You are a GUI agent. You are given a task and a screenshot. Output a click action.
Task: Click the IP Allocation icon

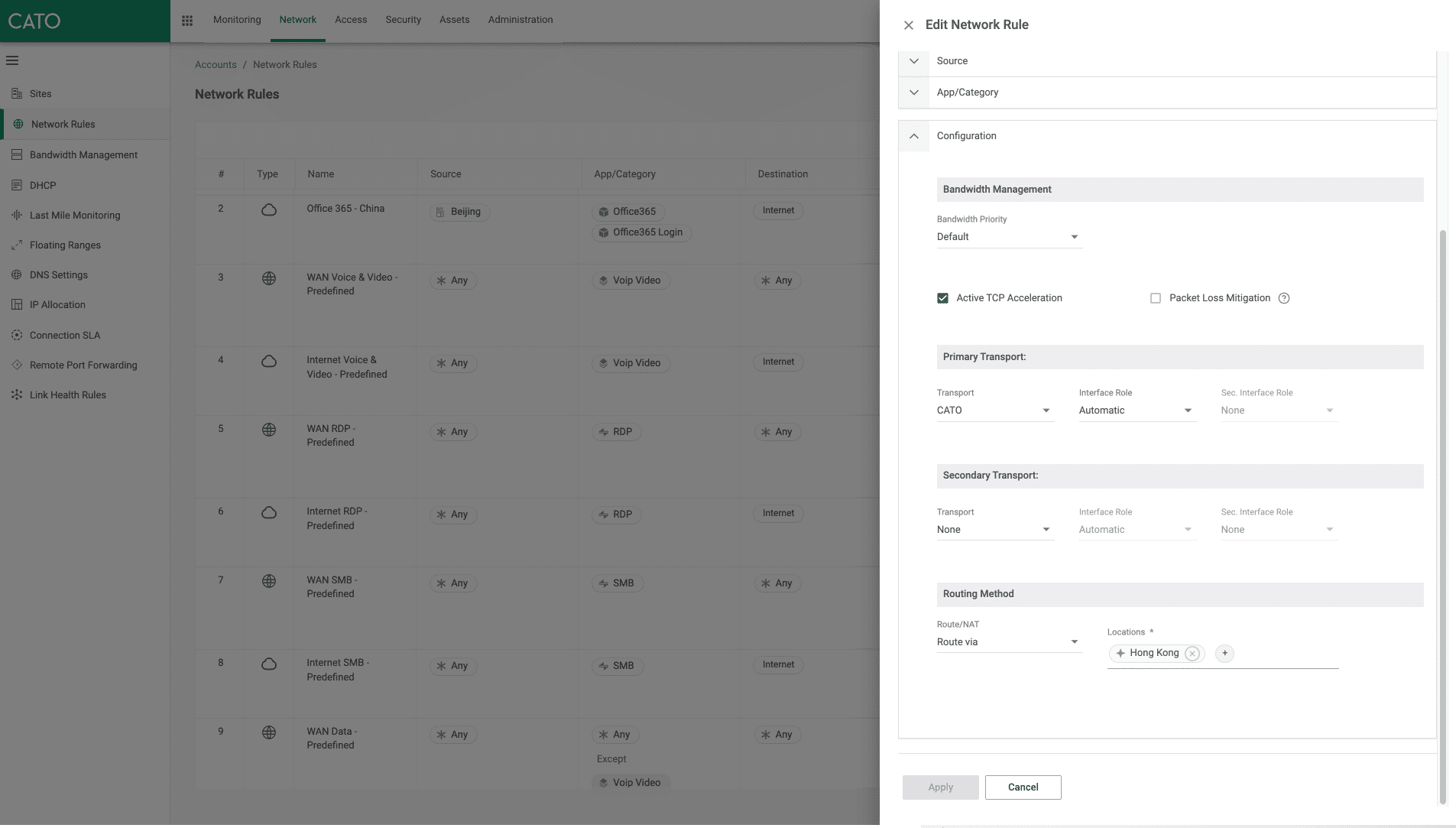click(x=17, y=304)
